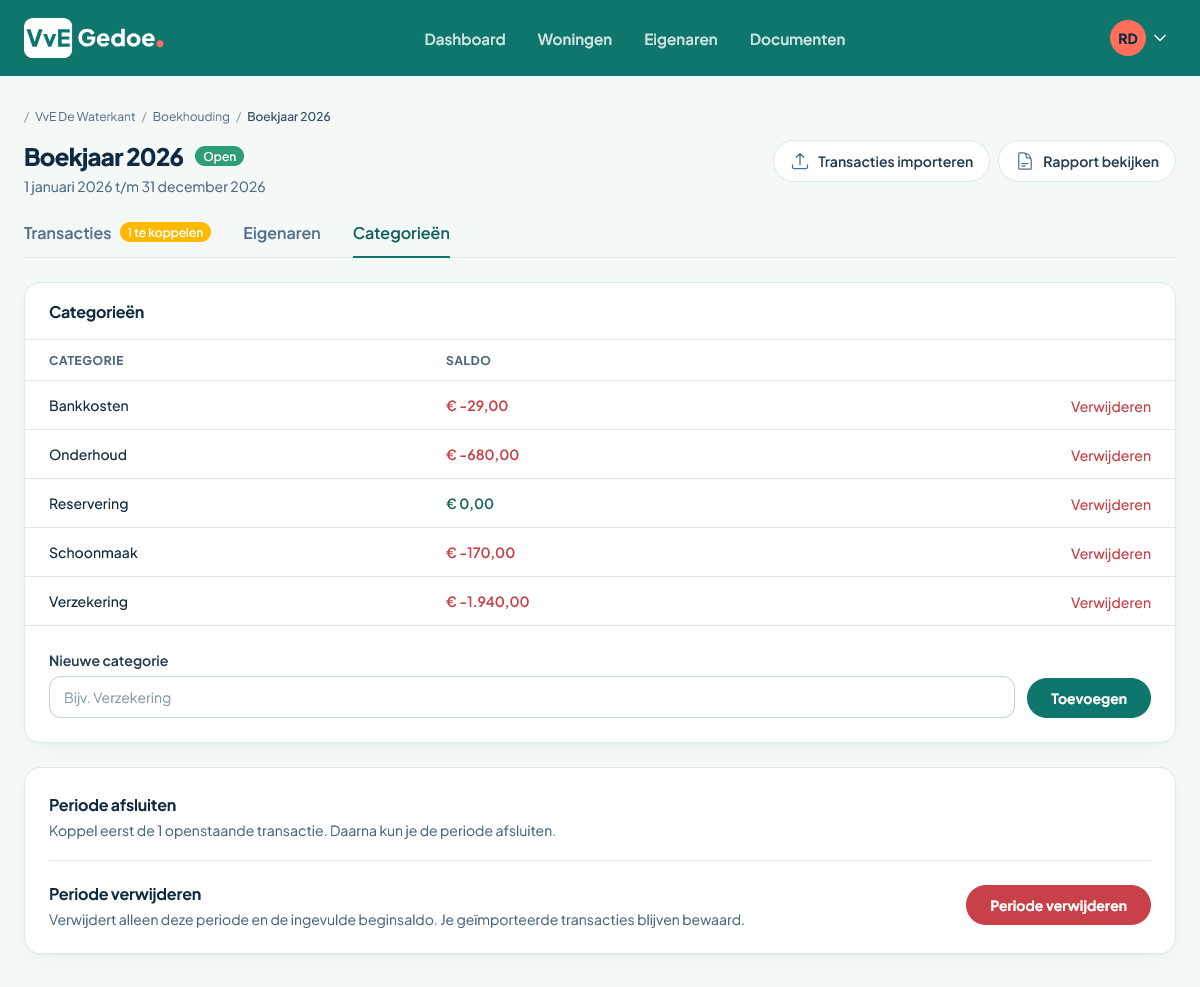Open Rapport bekijken
Image resolution: width=1200 pixels, height=987 pixels.
1087,162
